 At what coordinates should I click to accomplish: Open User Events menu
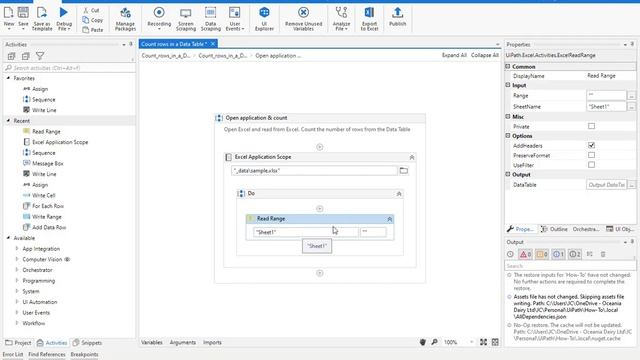[235, 19]
